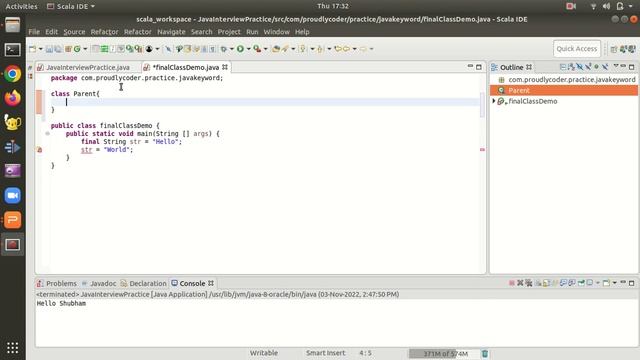
Task: Open Google Chrome from the dock
Action: (x=13, y=74)
